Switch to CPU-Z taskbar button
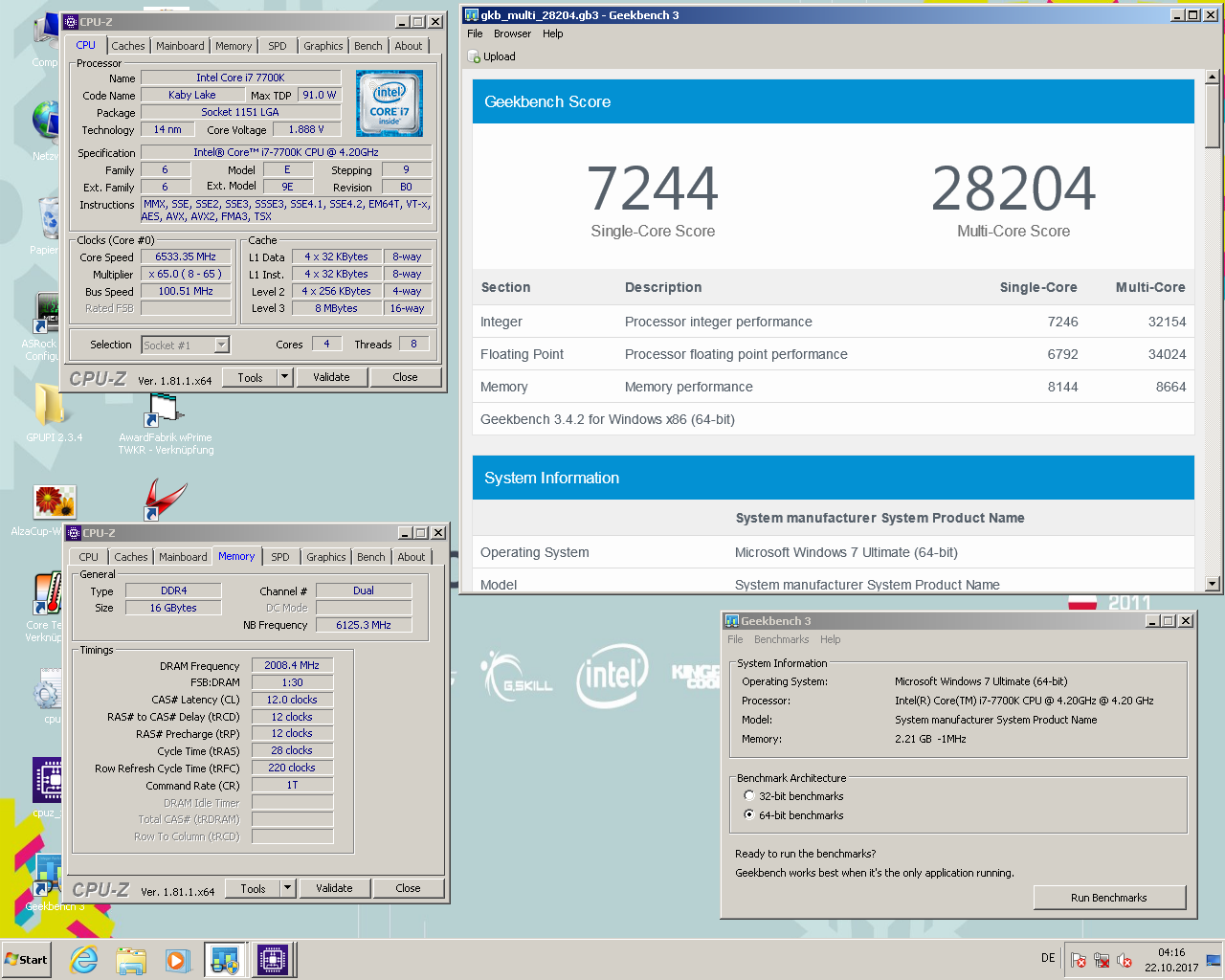1225x980 pixels. tap(273, 960)
